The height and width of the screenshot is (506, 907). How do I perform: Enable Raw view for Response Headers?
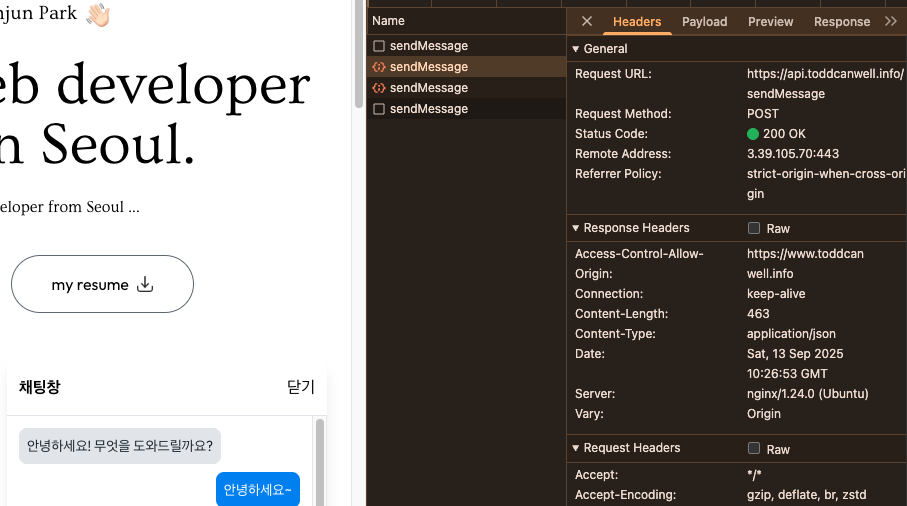tap(754, 228)
